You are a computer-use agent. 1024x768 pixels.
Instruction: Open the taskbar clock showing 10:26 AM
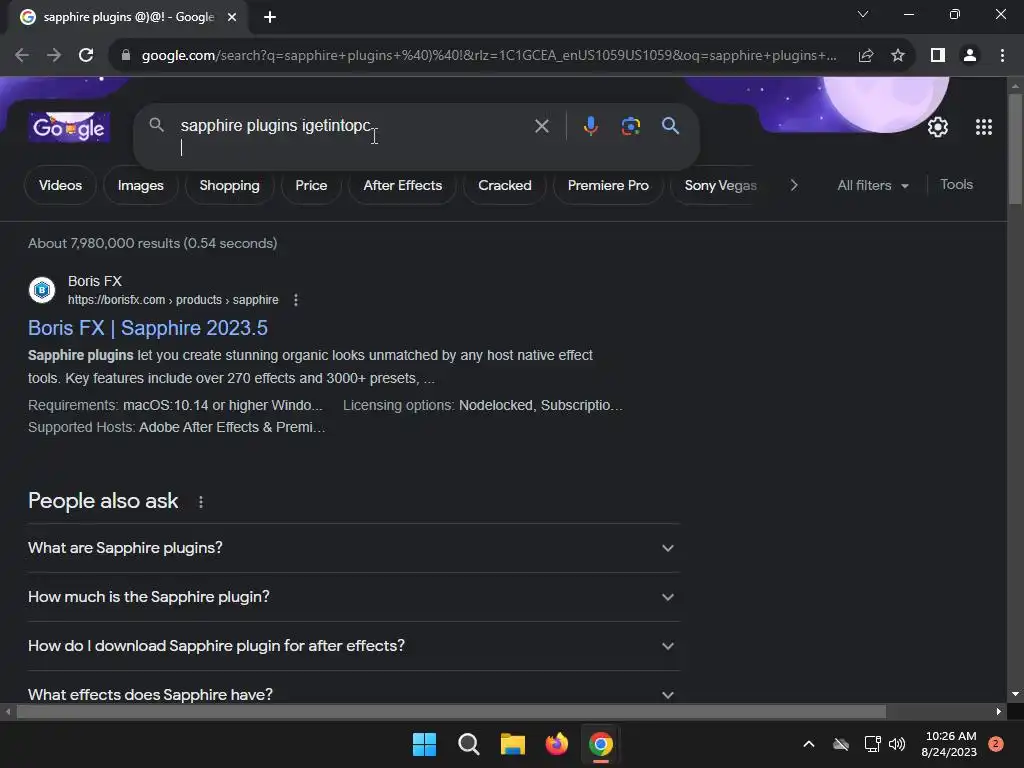point(950,744)
